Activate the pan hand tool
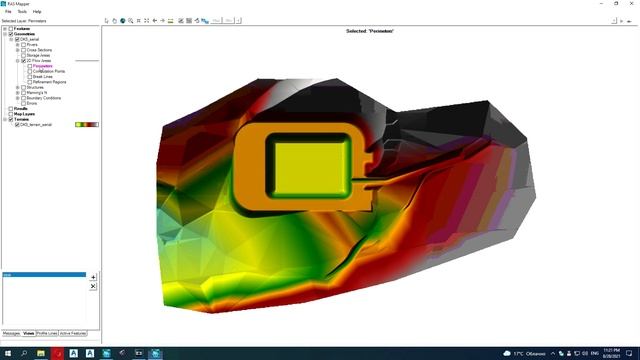This screenshot has width=640, height=360. (114, 20)
